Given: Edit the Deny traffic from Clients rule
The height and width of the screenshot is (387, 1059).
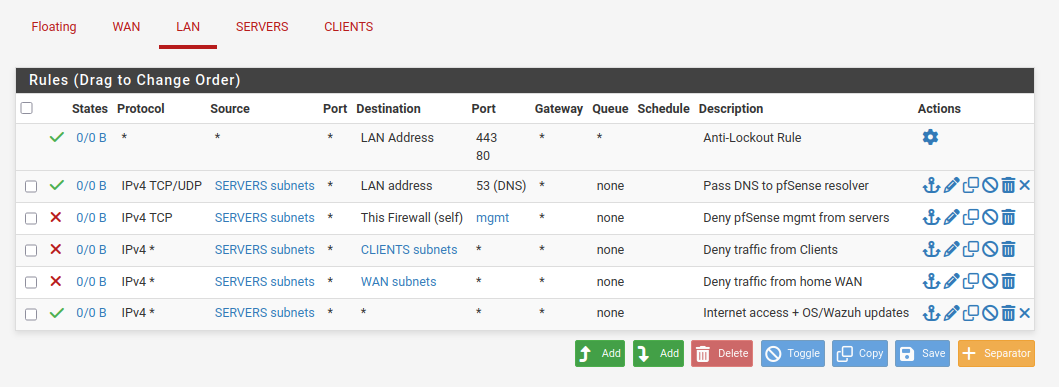Looking at the screenshot, I should click(x=951, y=250).
